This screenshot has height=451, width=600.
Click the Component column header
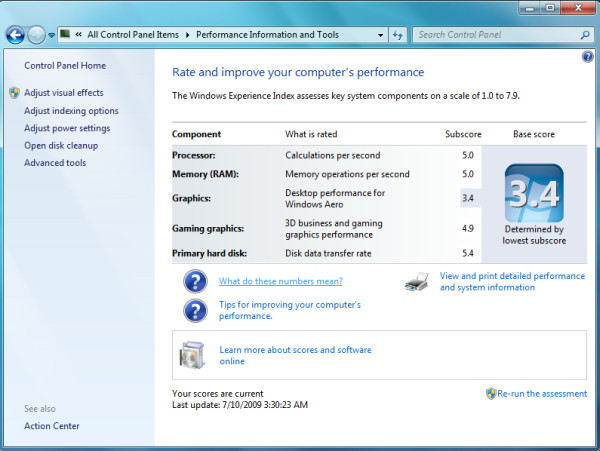[196, 134]
